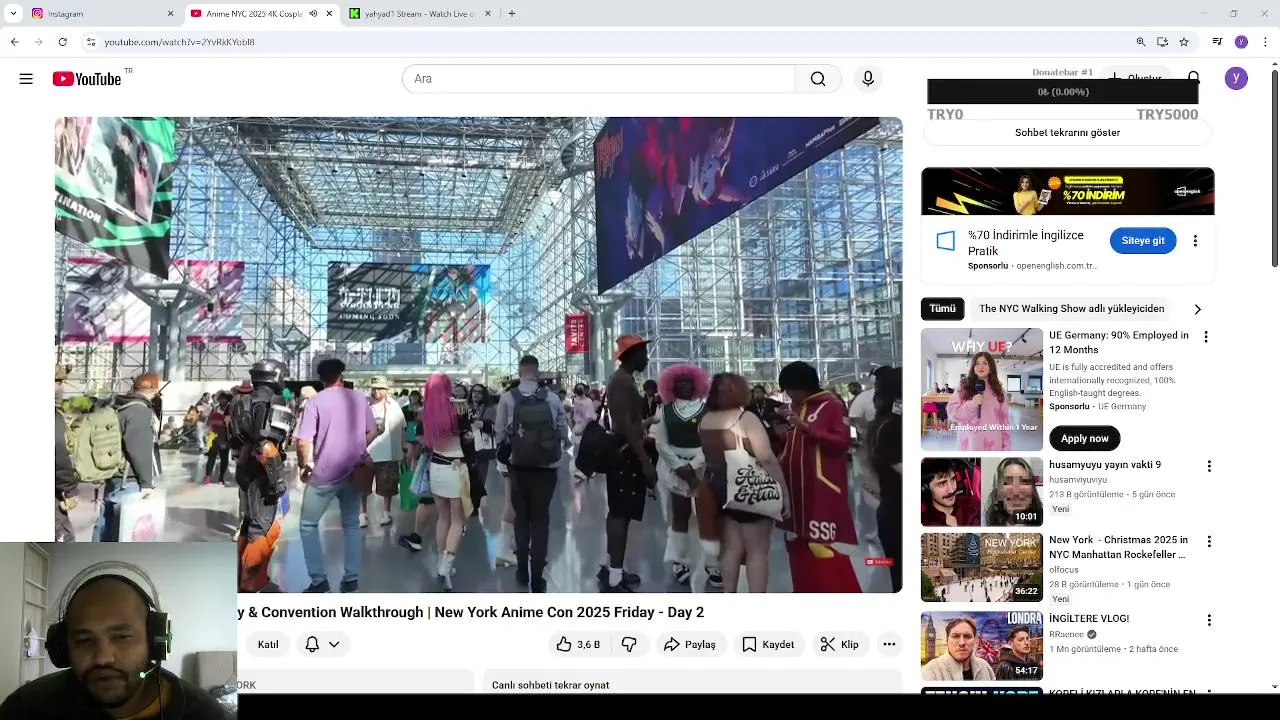1280x720 pixels.
Task: Go to the YouTube home logo
Action: coord(87,79)
